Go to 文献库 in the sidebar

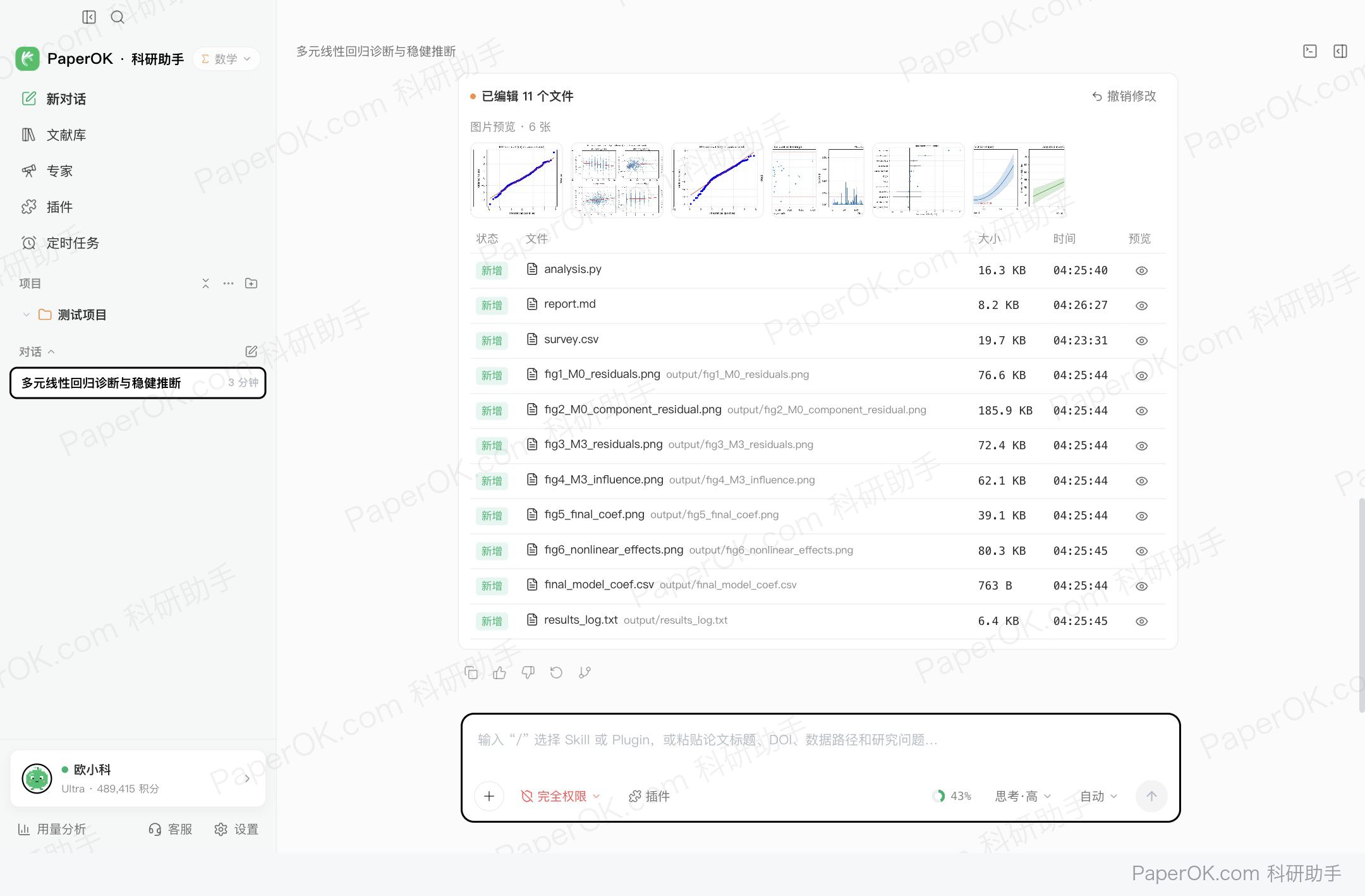66,135
